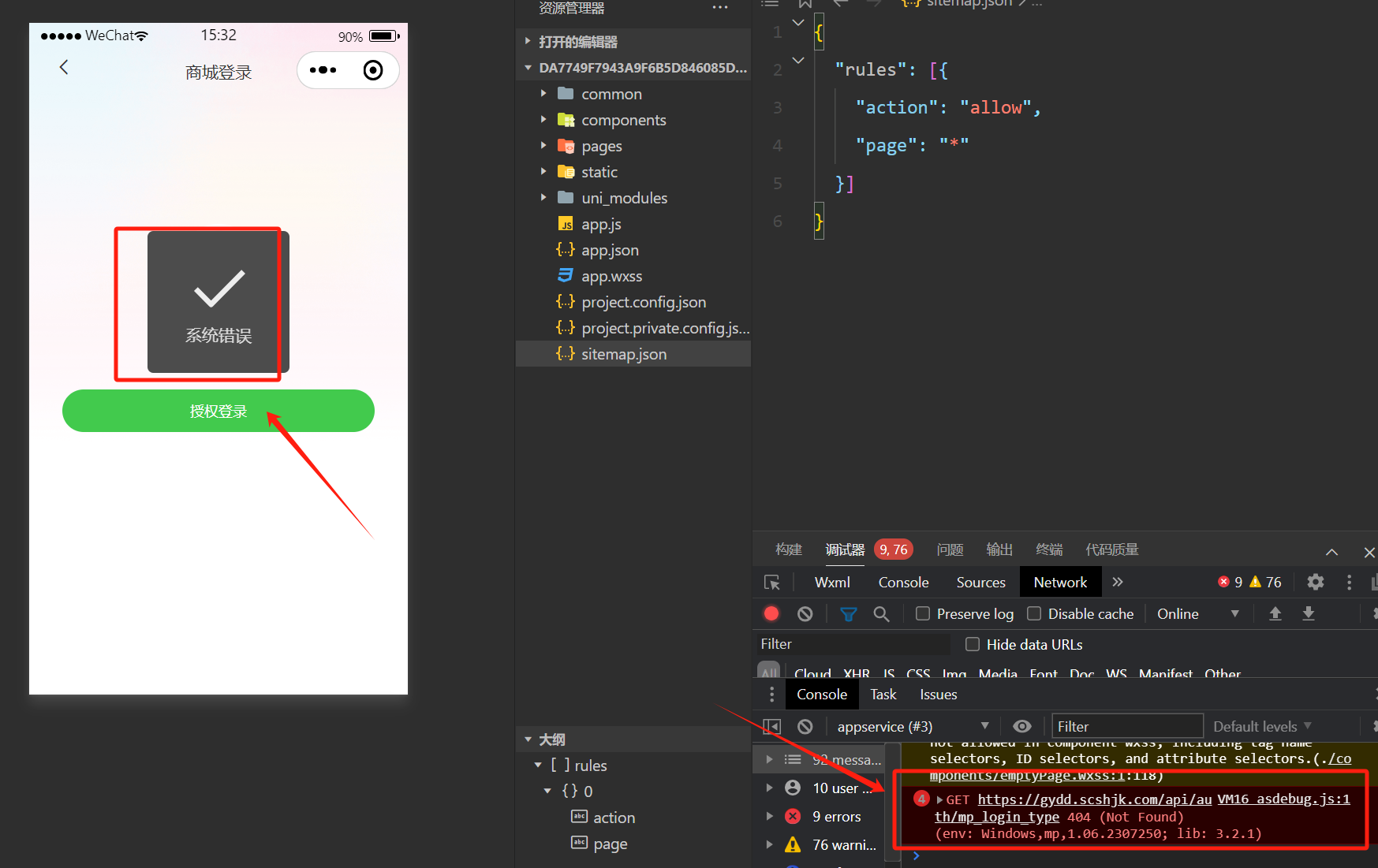Image resolution: width=1378 pixels, height=868 pixels.
Task: Tap the capsule close circle icon
Action: (x=373, y=70)
